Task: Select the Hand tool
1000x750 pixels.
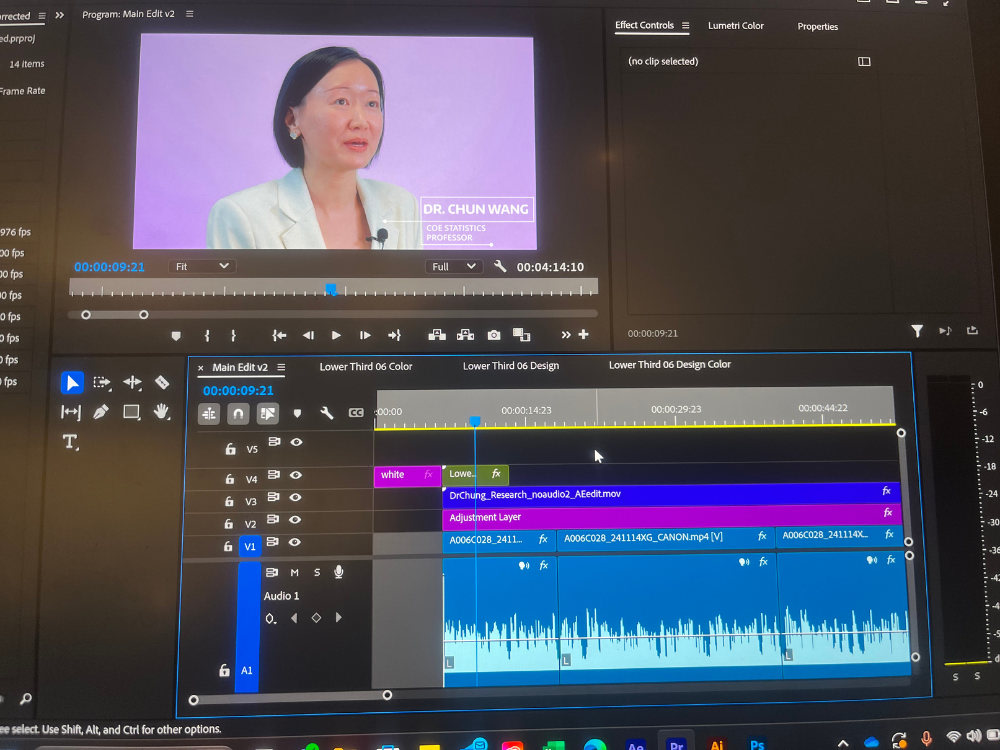Action: coord(161,411)
